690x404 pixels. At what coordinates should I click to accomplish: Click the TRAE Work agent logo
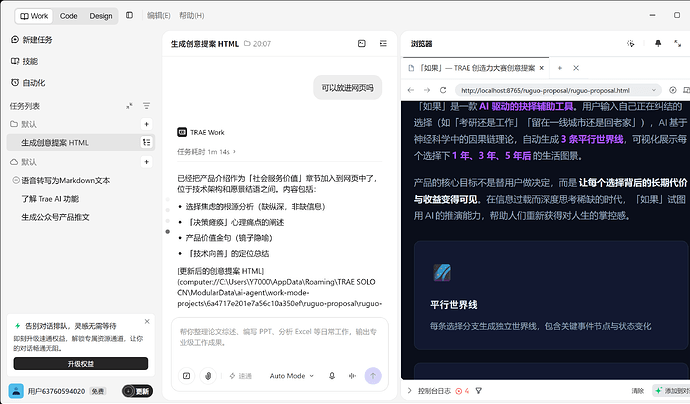tap(182, 132)
